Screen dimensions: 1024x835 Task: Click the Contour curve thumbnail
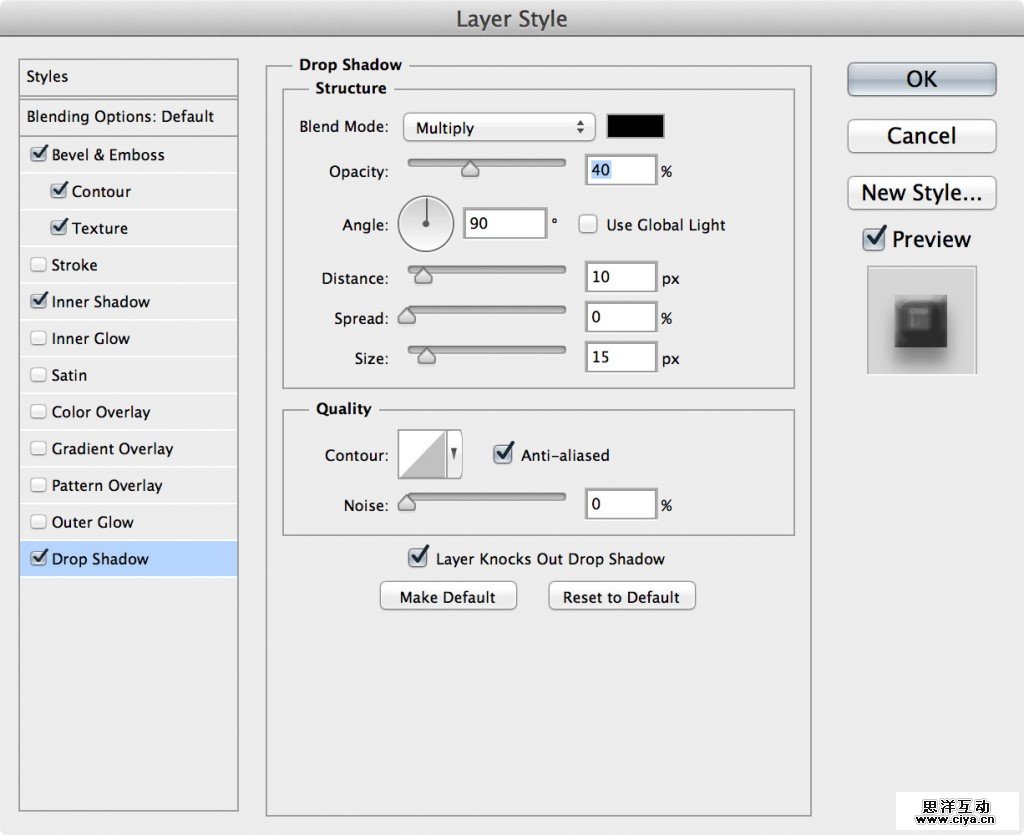tap(422, 455)
